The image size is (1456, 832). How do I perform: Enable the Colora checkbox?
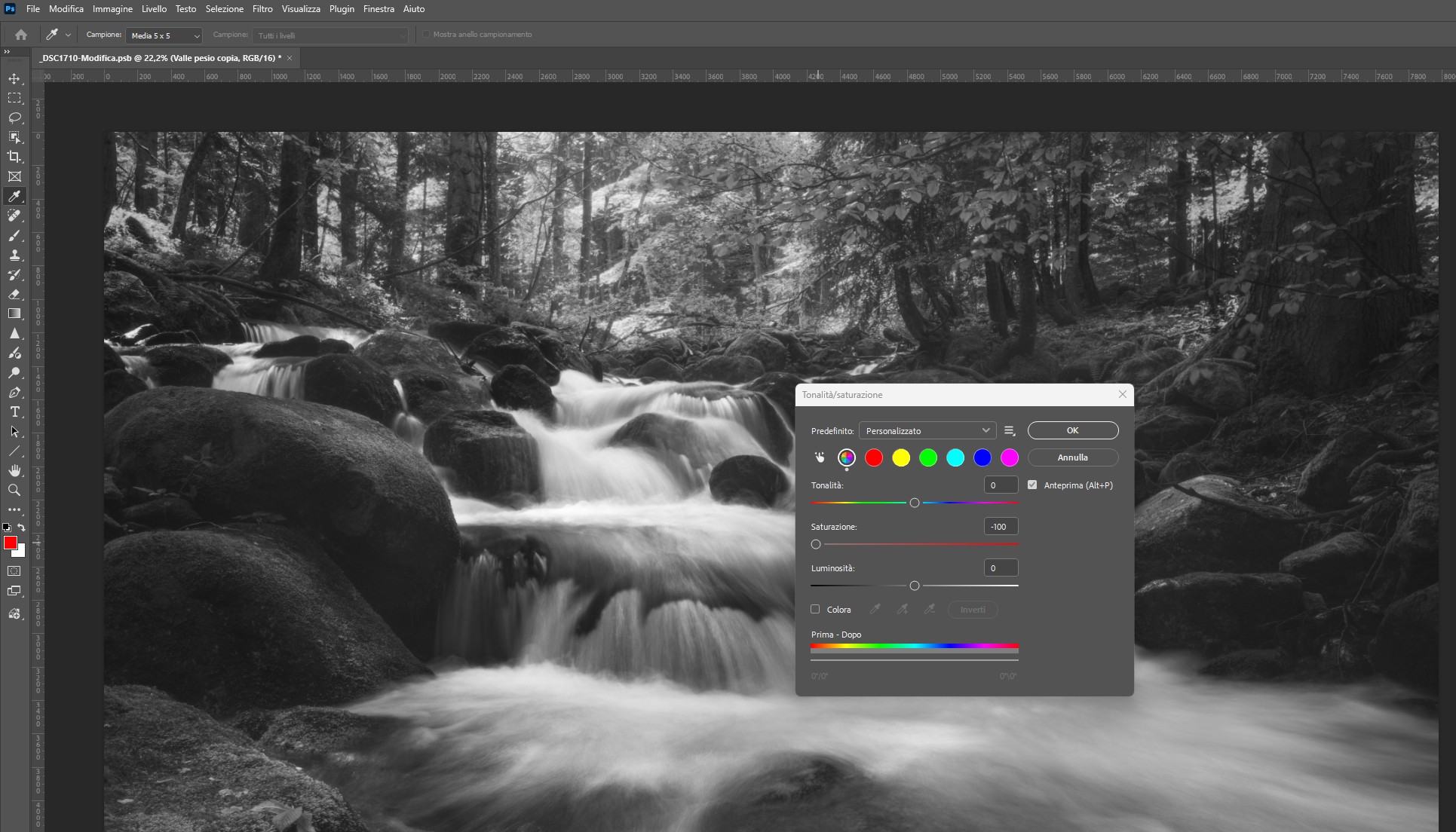coord(815,609)
